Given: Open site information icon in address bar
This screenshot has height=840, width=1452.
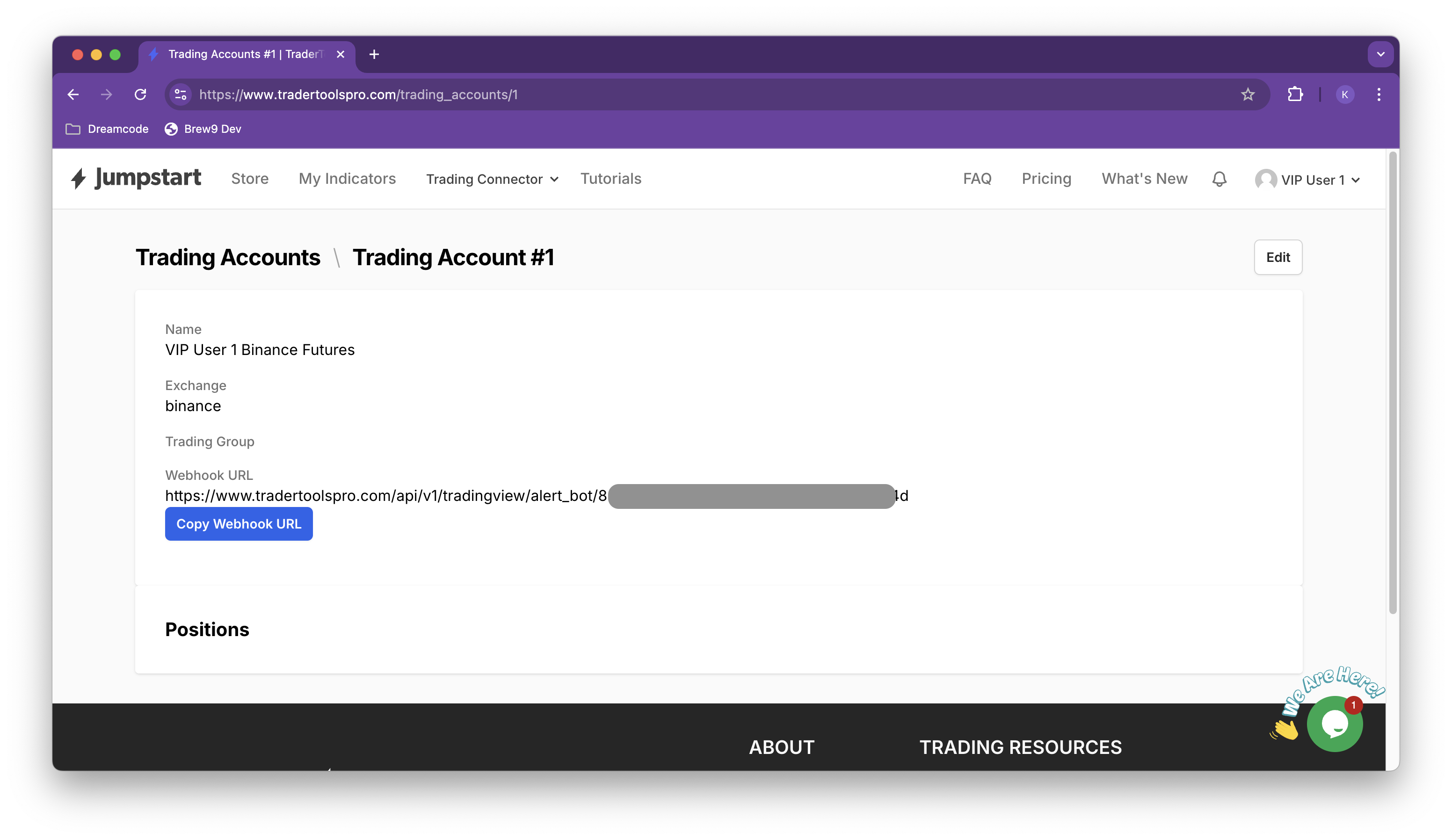Looking at the screenshot, I should 181,94.
